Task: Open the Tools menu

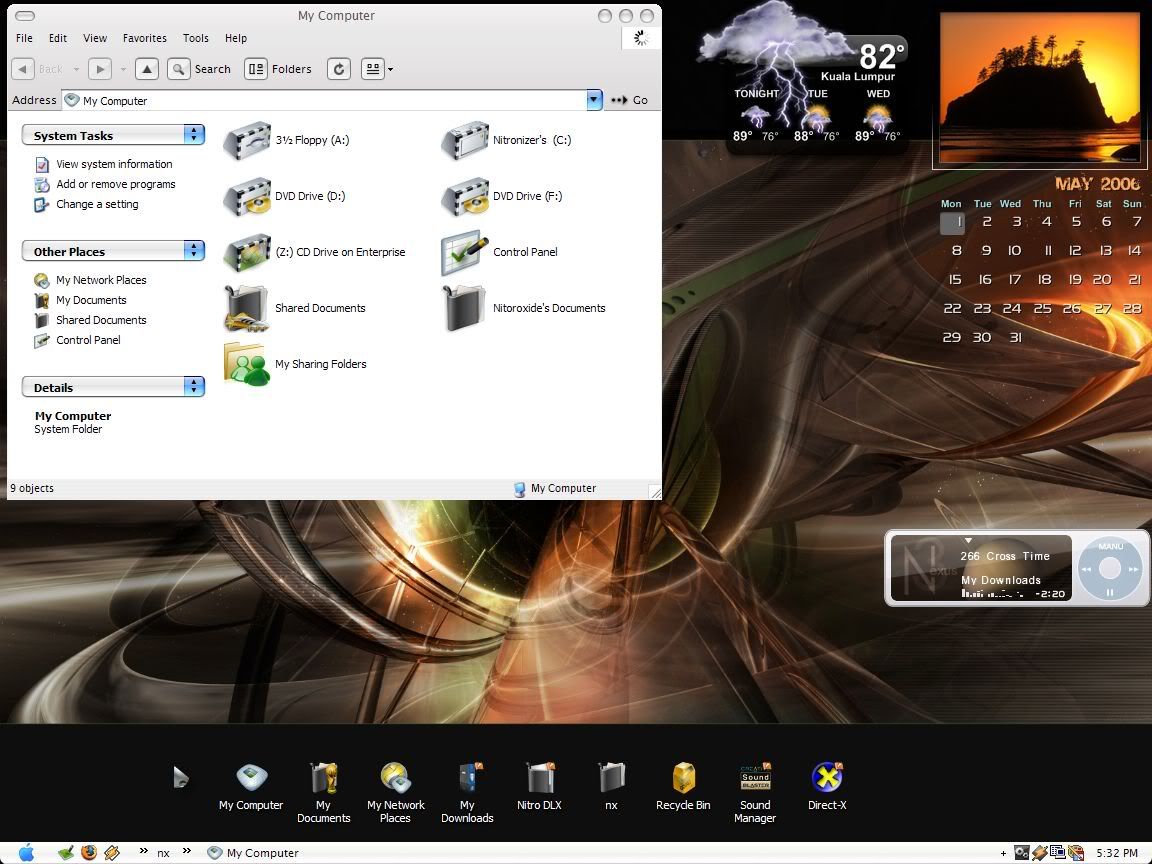Action: click(x=196, y=38)
